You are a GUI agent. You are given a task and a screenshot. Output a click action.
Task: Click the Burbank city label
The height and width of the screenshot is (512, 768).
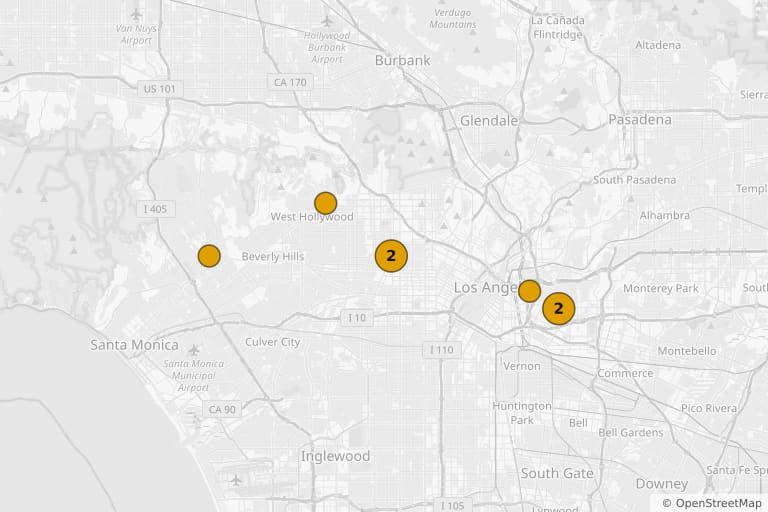coord(403,60)
